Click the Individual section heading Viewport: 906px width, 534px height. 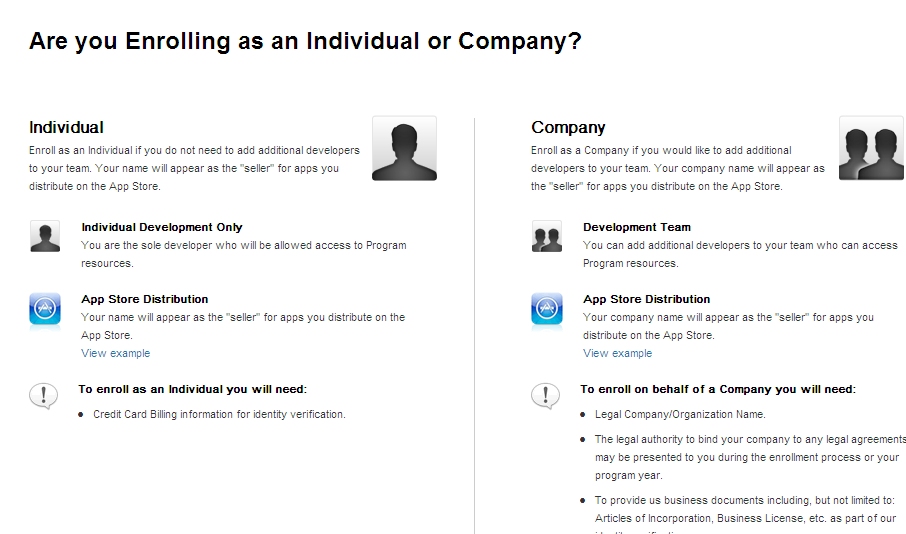click(x=66, y=127)
